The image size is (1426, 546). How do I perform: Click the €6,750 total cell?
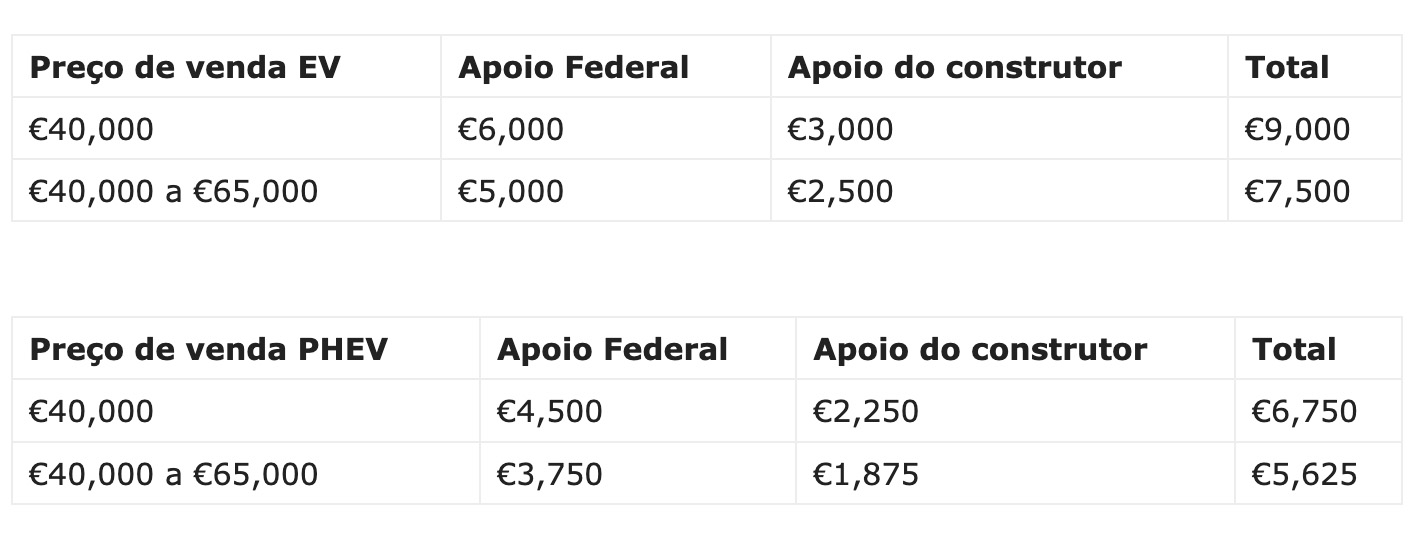click(1305, 411)
